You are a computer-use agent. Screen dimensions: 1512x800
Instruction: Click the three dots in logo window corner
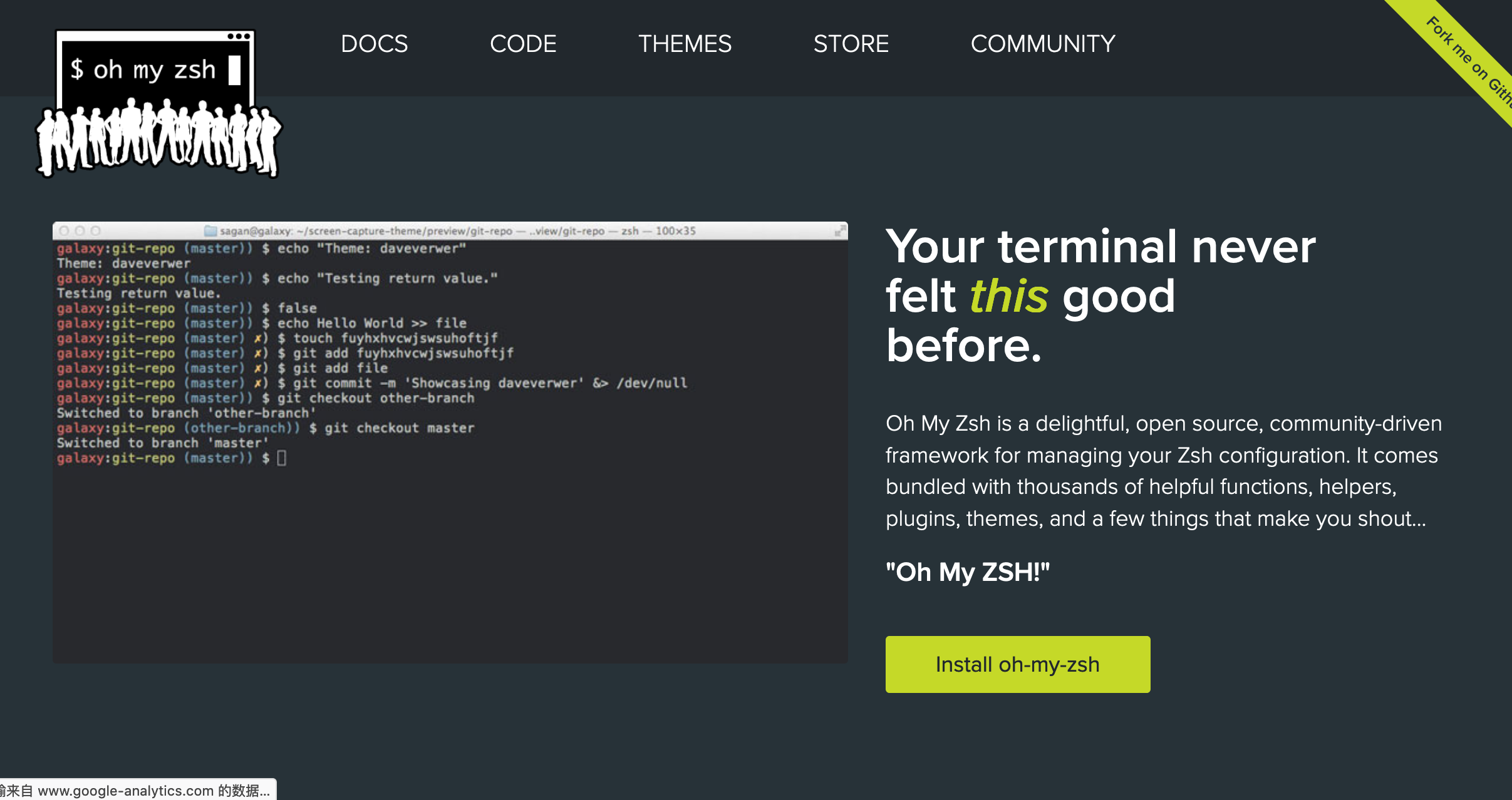[x=239, y=36]
